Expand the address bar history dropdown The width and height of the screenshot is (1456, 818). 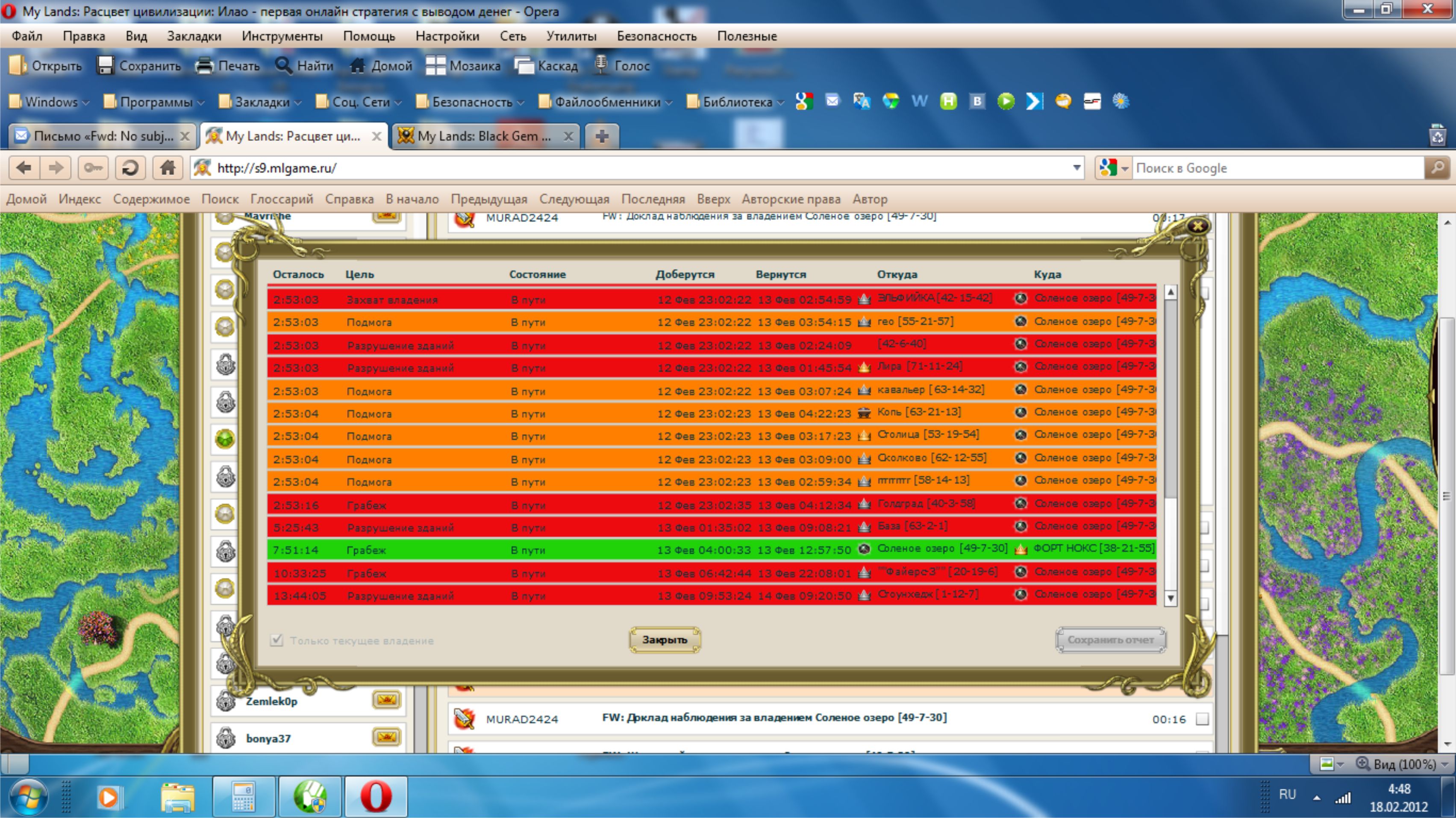pyautogui.click(x=1076, y=168)
